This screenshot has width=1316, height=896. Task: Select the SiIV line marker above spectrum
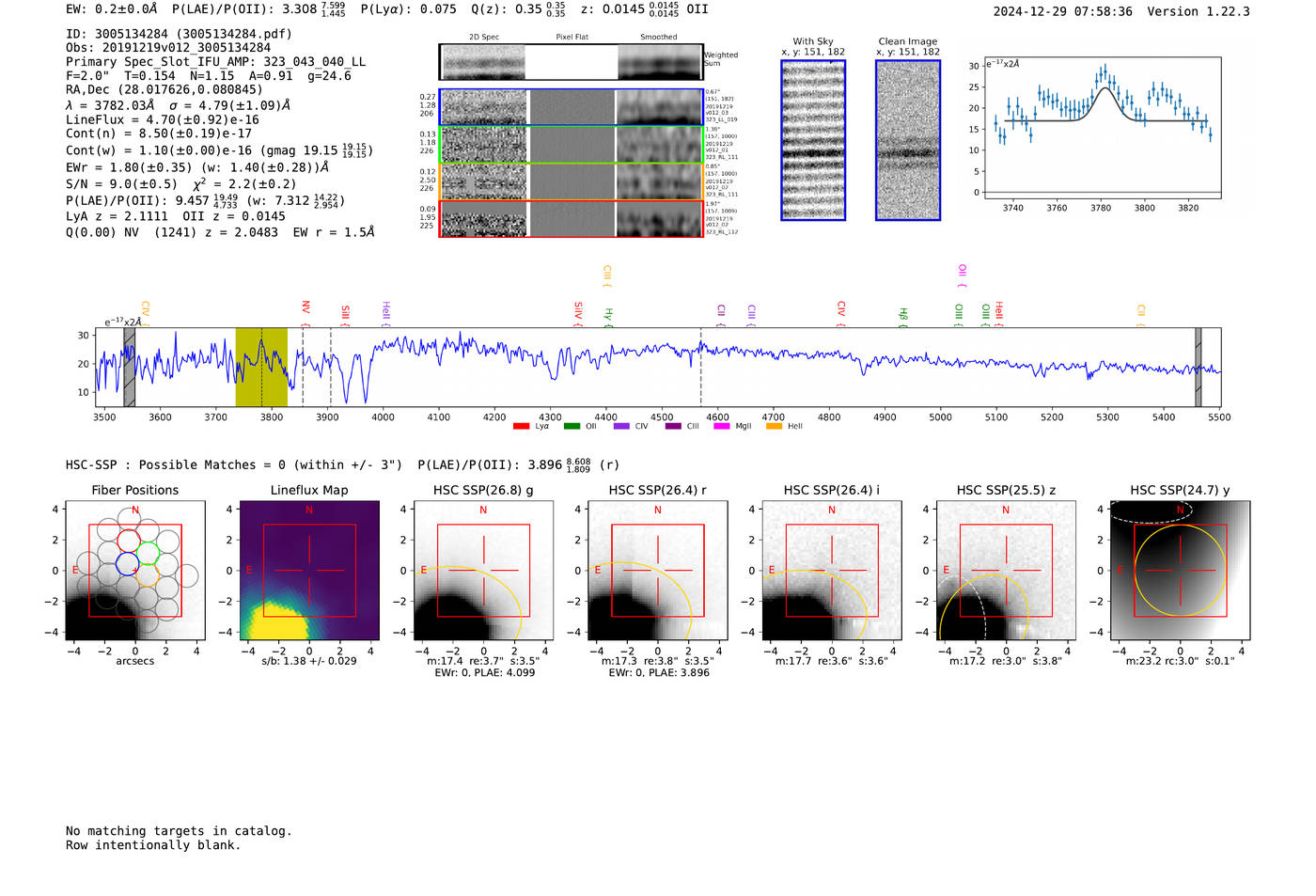pos(578,313)
